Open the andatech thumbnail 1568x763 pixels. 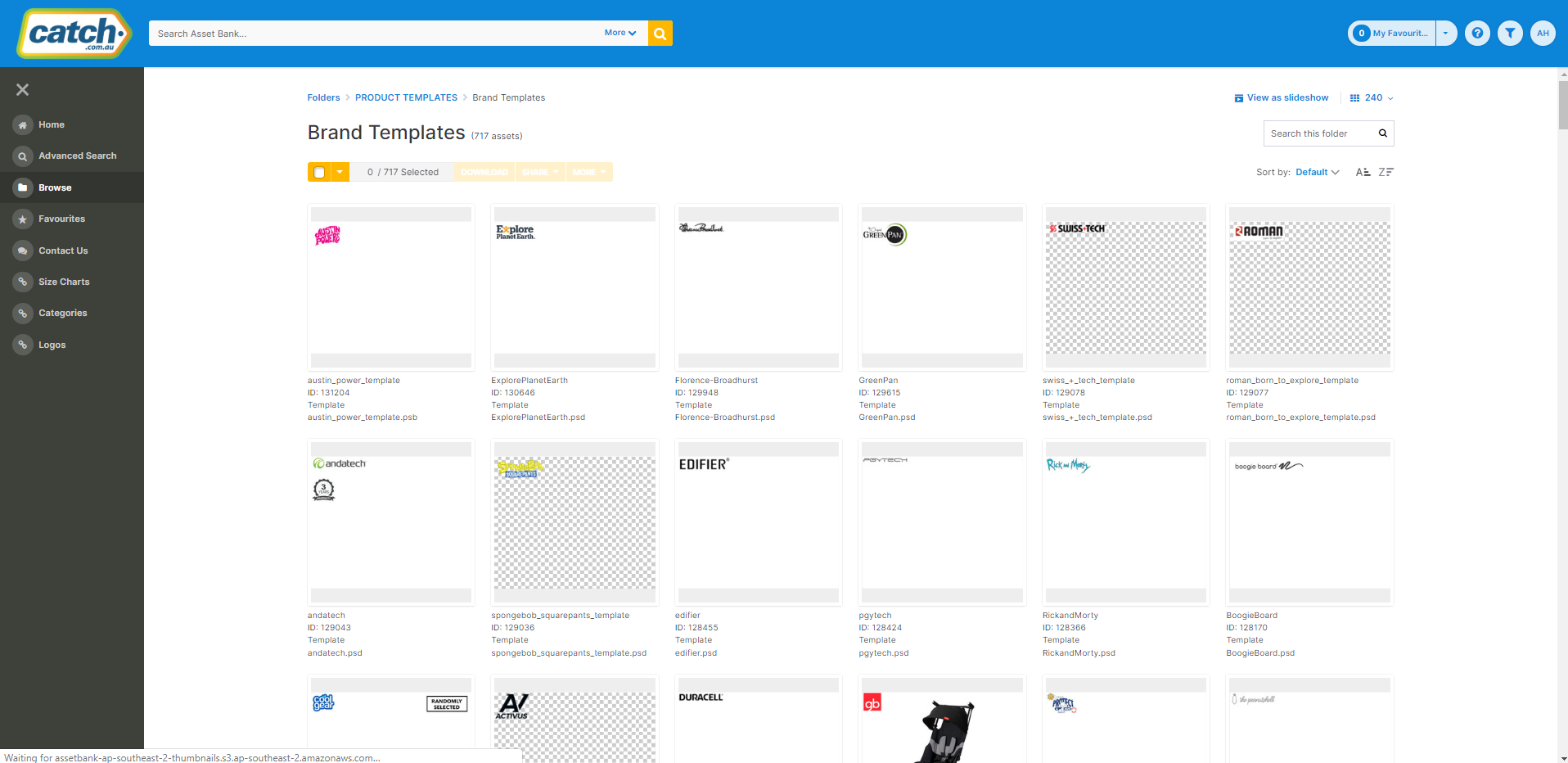pos(391,522)
